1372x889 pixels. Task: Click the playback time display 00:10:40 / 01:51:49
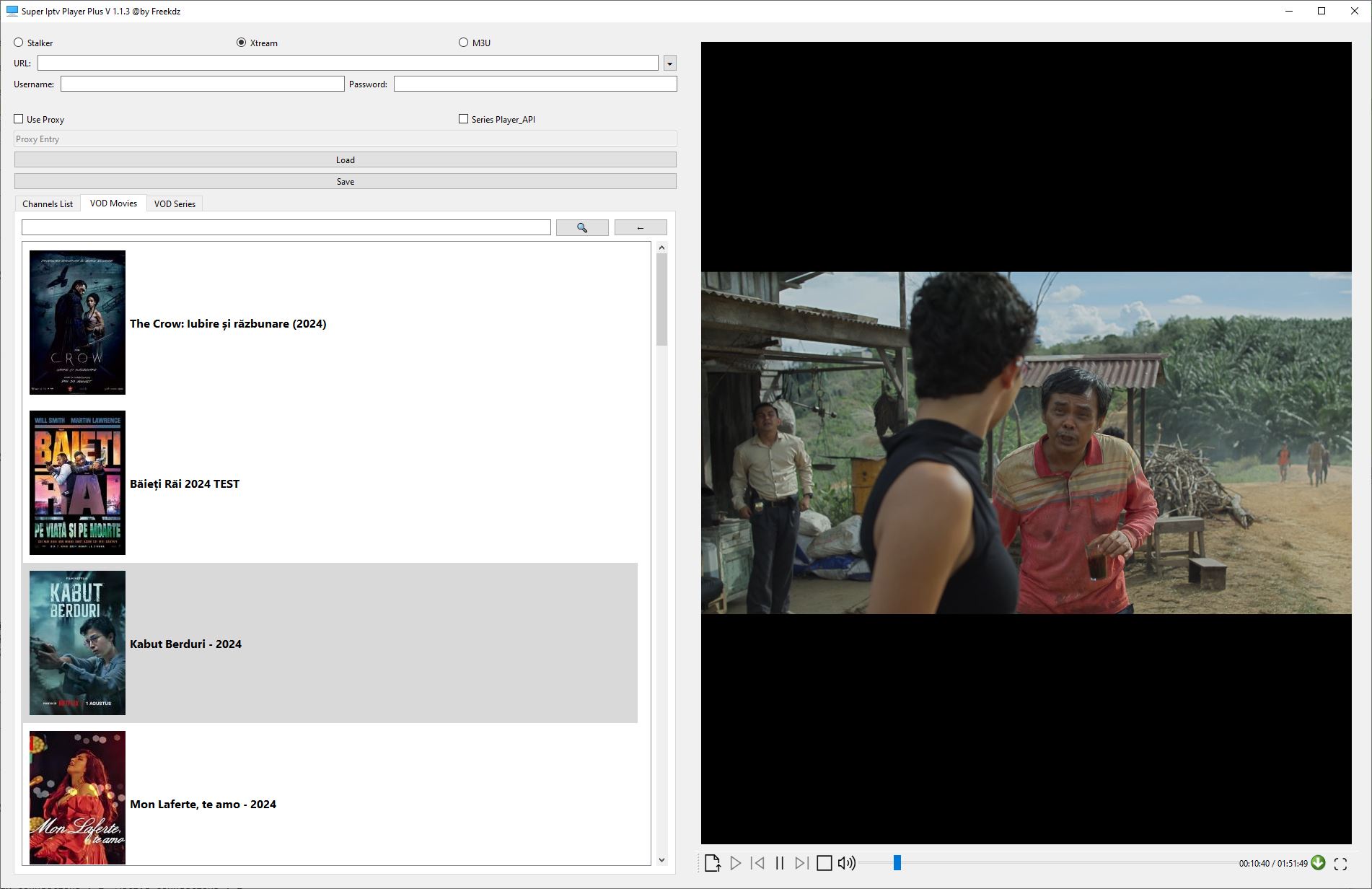point(1273,864)
